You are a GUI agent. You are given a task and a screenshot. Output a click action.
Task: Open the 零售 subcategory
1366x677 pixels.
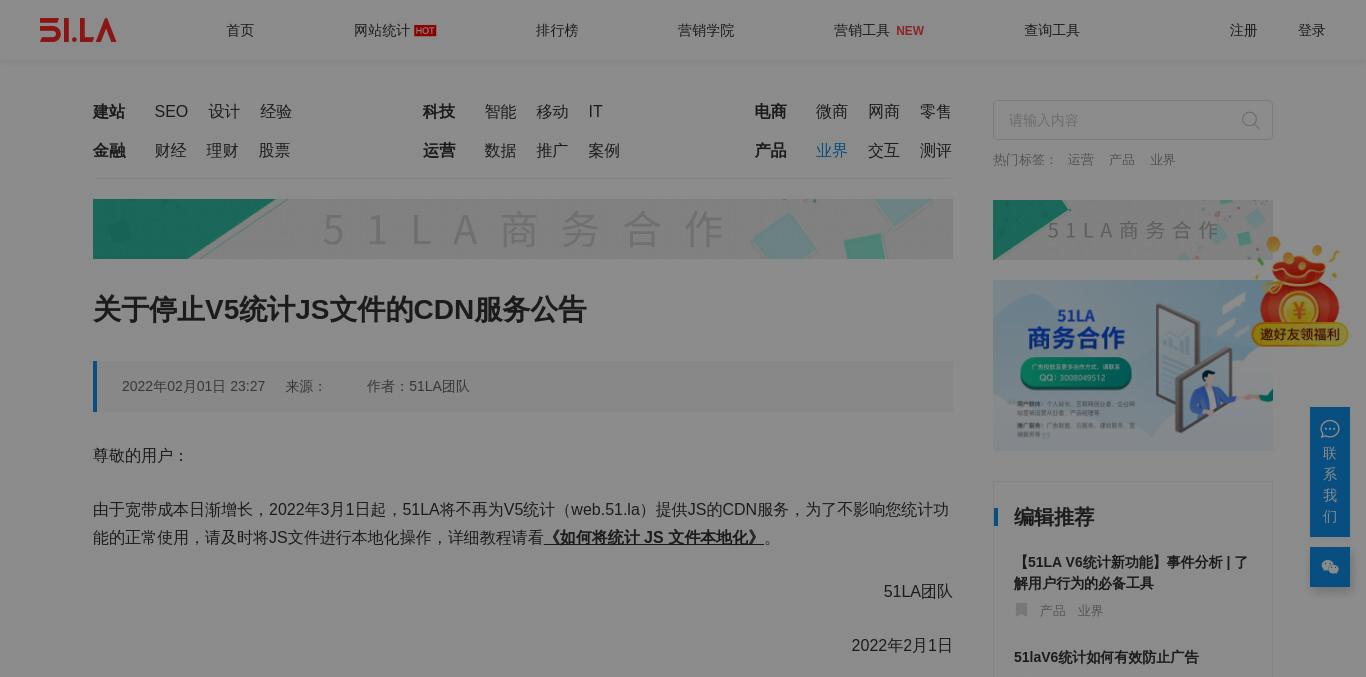coord(936,112)
